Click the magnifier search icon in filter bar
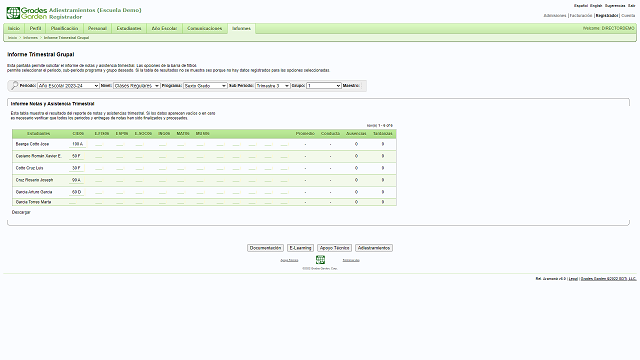The width and height of the screenshot is (640, 360). pos(14,85)
